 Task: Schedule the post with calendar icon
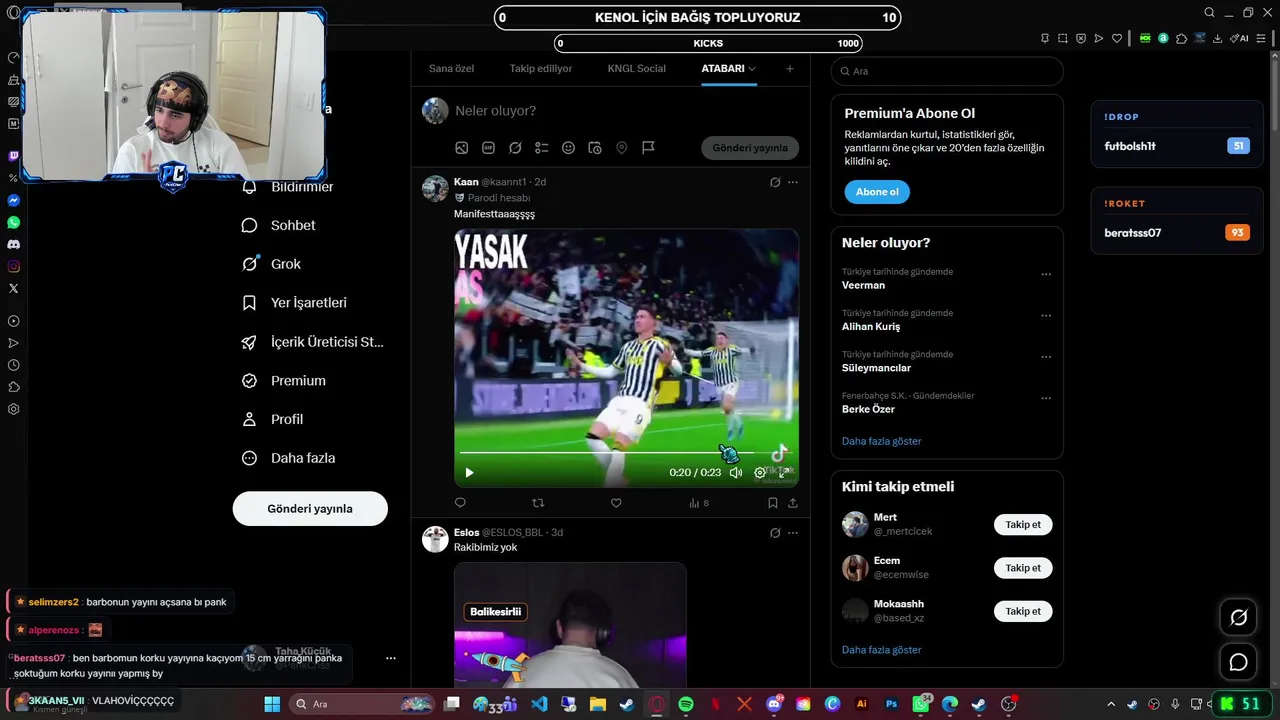pyautogui.click(x=595, y=148)
